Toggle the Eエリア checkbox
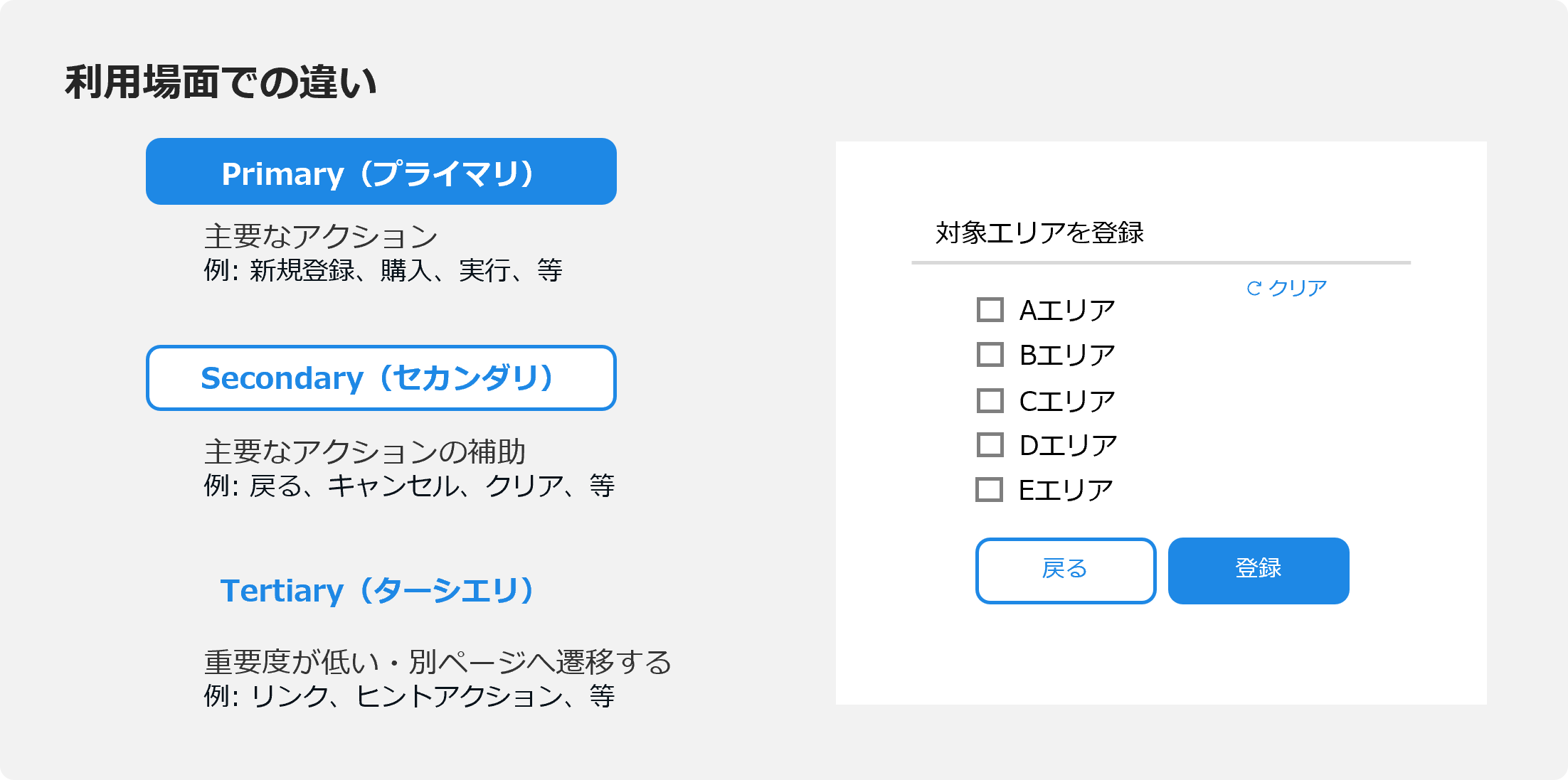Image resolution: width=1568 pixels, height=780 pixels. (x=989, y=490)
